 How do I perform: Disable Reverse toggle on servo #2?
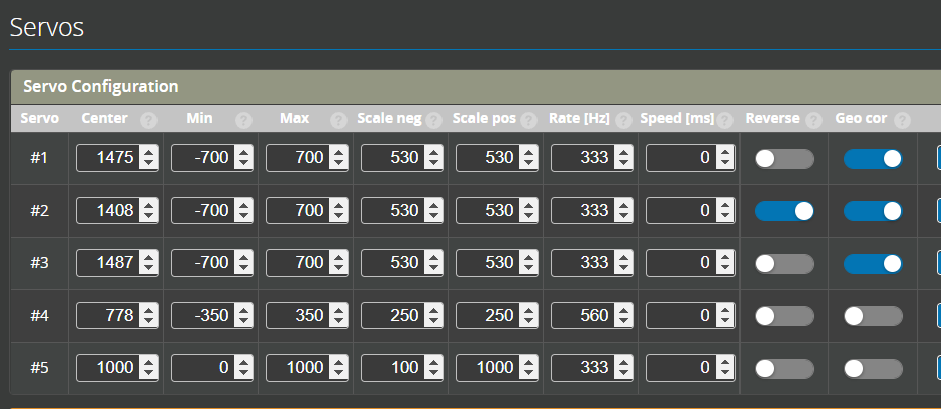784,211
